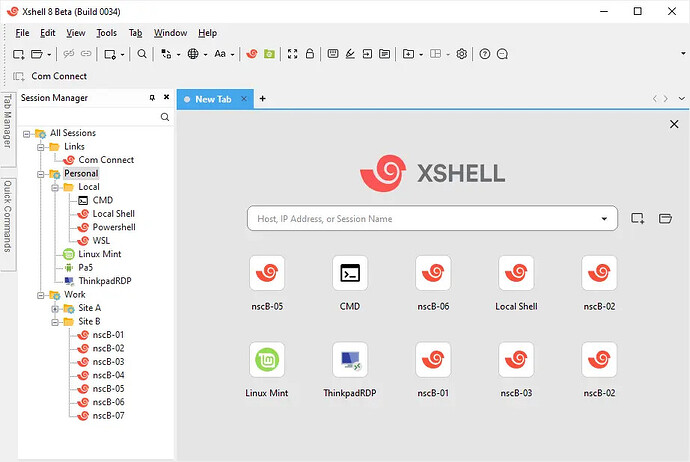Click the New session toolbar icon
The height and width of the screenshot is (462, 690).
coord(18,54)
